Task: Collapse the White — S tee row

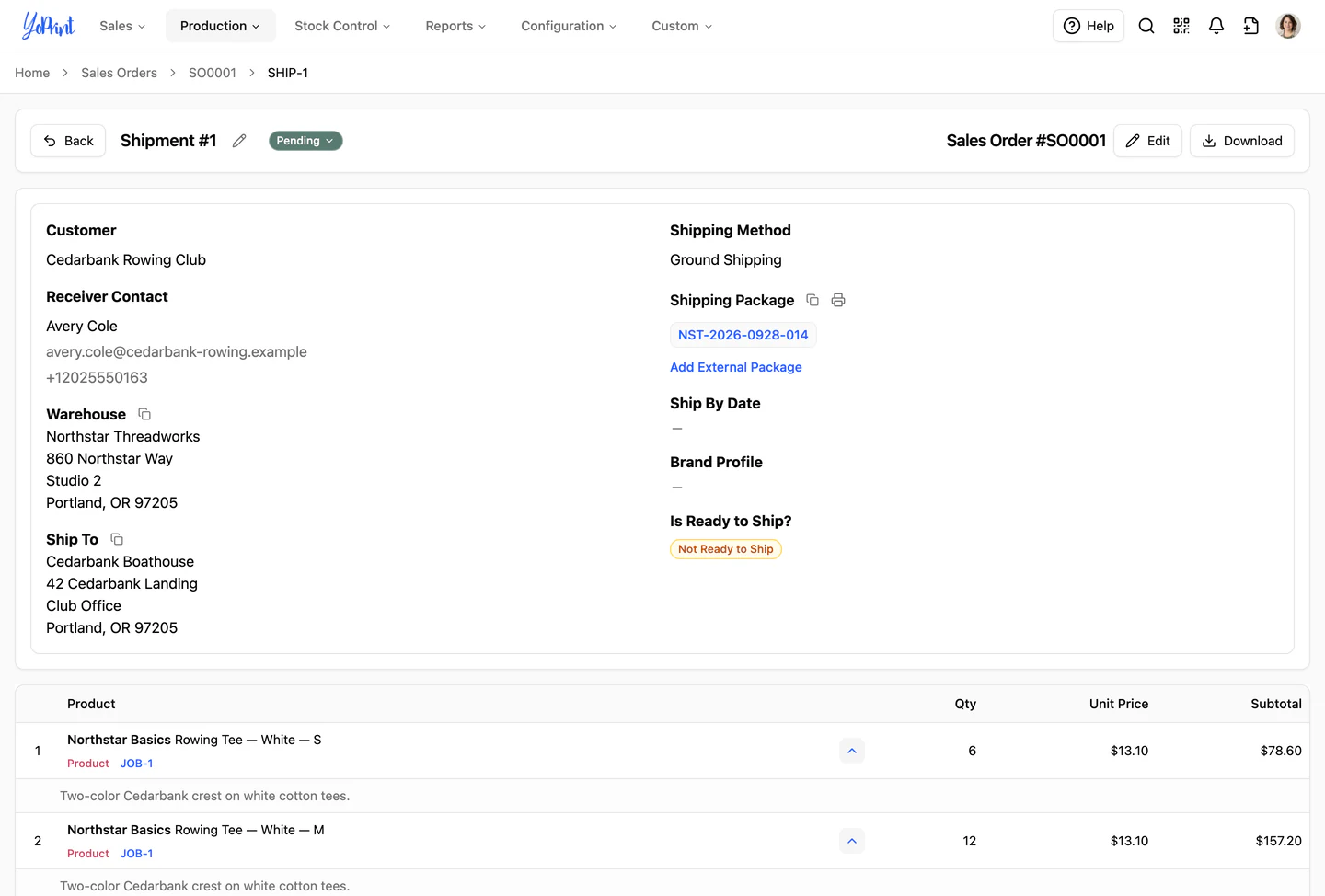Action: point(852,751)
